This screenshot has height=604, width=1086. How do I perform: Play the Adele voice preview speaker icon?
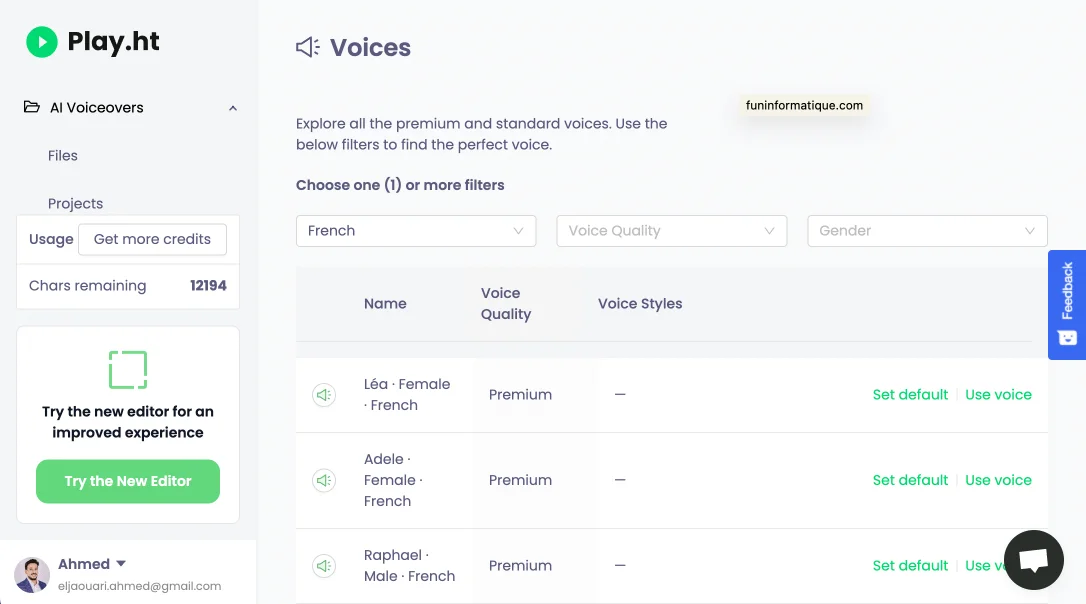[323, 481]
